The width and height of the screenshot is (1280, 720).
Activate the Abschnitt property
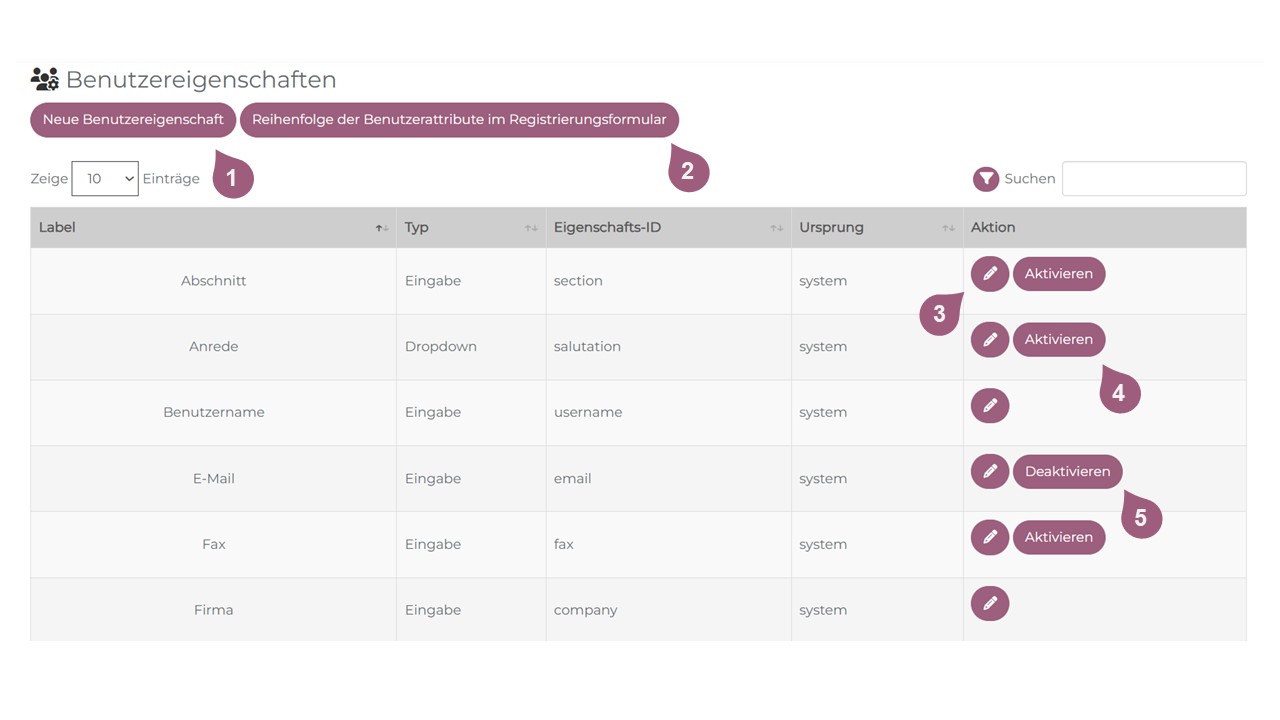1058,274
